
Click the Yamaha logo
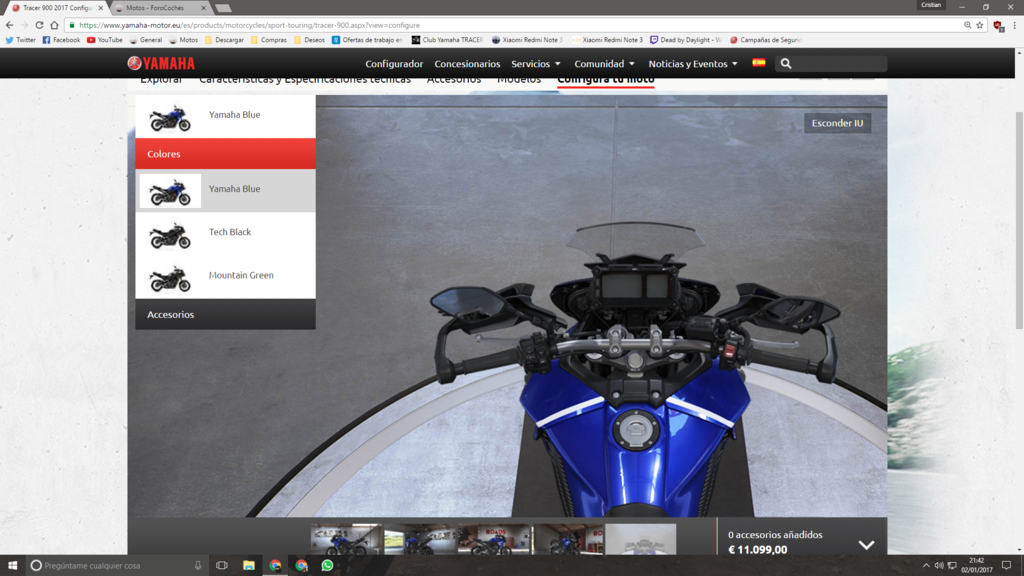[x=161, y=63]
